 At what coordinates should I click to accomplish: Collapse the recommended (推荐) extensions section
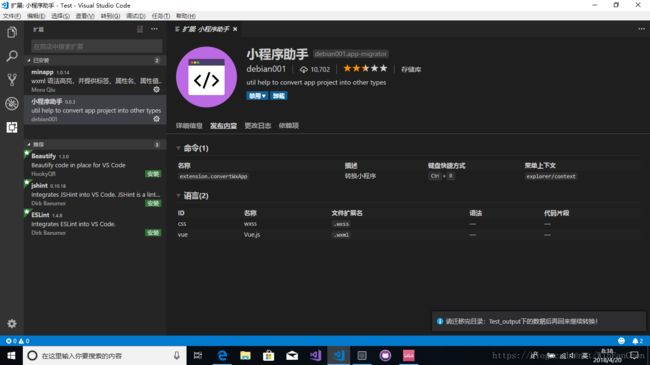coord(95,144)
